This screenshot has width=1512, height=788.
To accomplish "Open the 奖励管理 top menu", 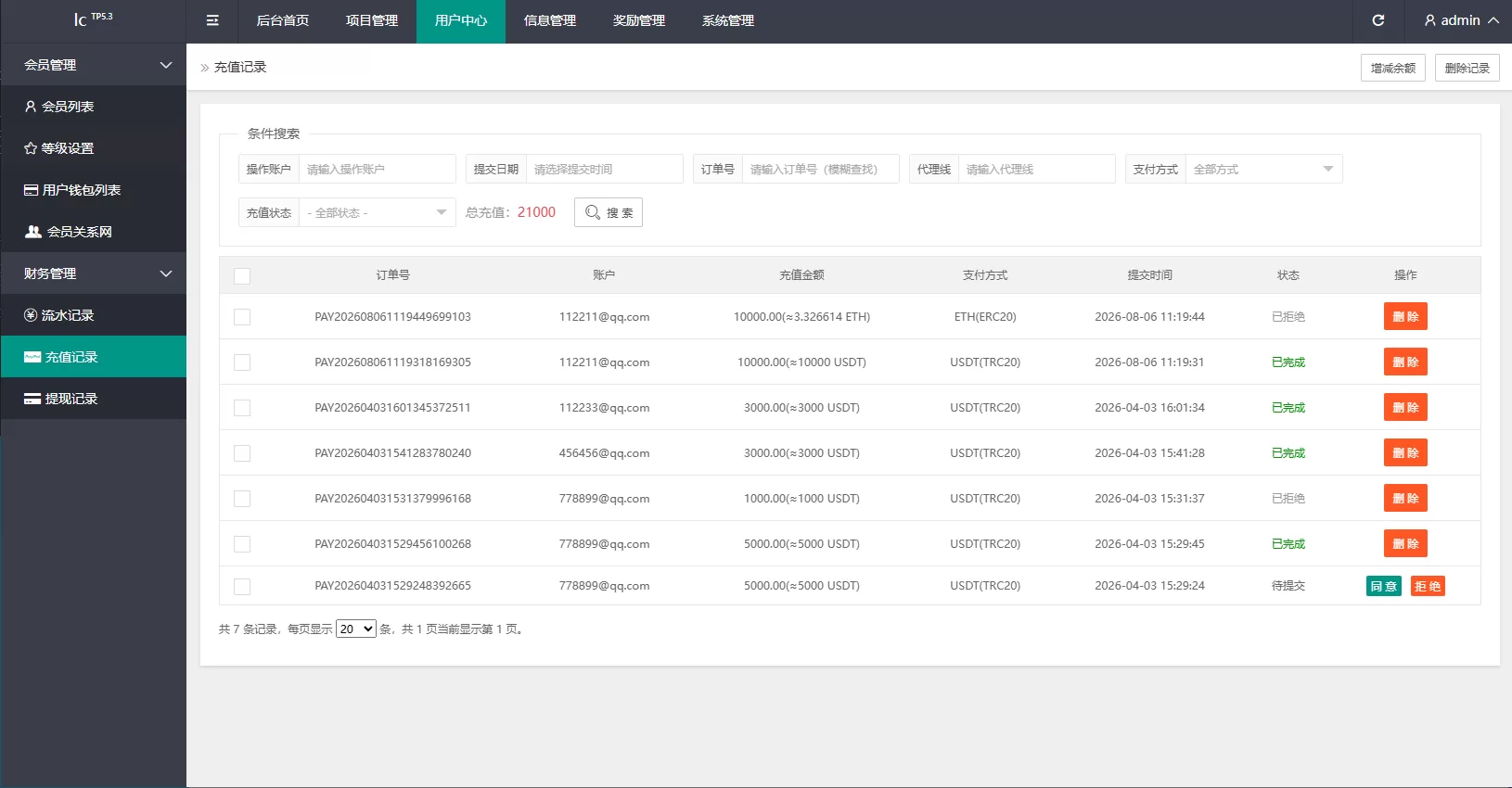I will pos(639,20).
